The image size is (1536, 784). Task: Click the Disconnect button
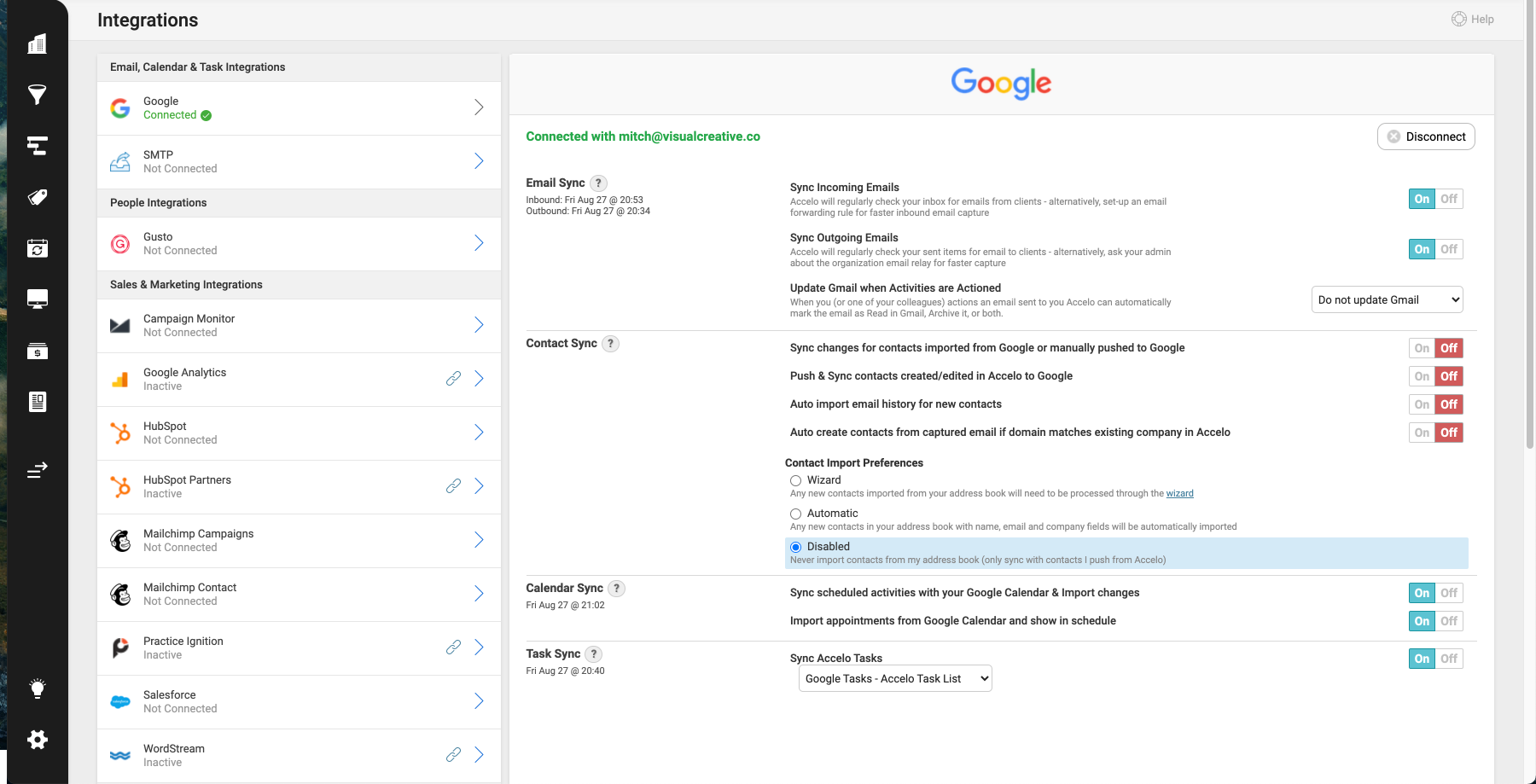tap(1426, 136)
